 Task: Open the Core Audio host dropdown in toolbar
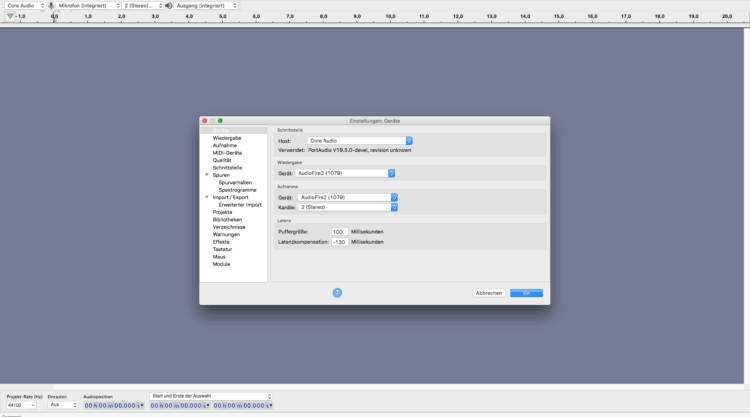[25, 6]
